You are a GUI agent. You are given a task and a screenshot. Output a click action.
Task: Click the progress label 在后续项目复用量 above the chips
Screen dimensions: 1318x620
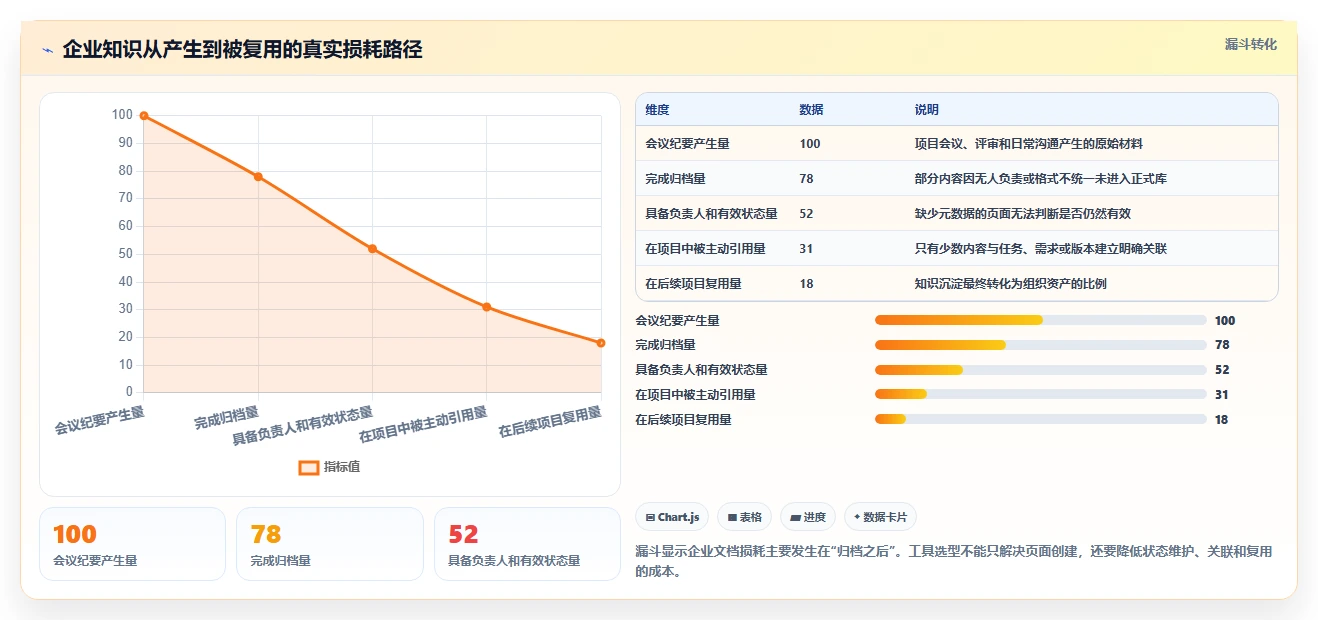pyautogui.click(x=684, y=420)
